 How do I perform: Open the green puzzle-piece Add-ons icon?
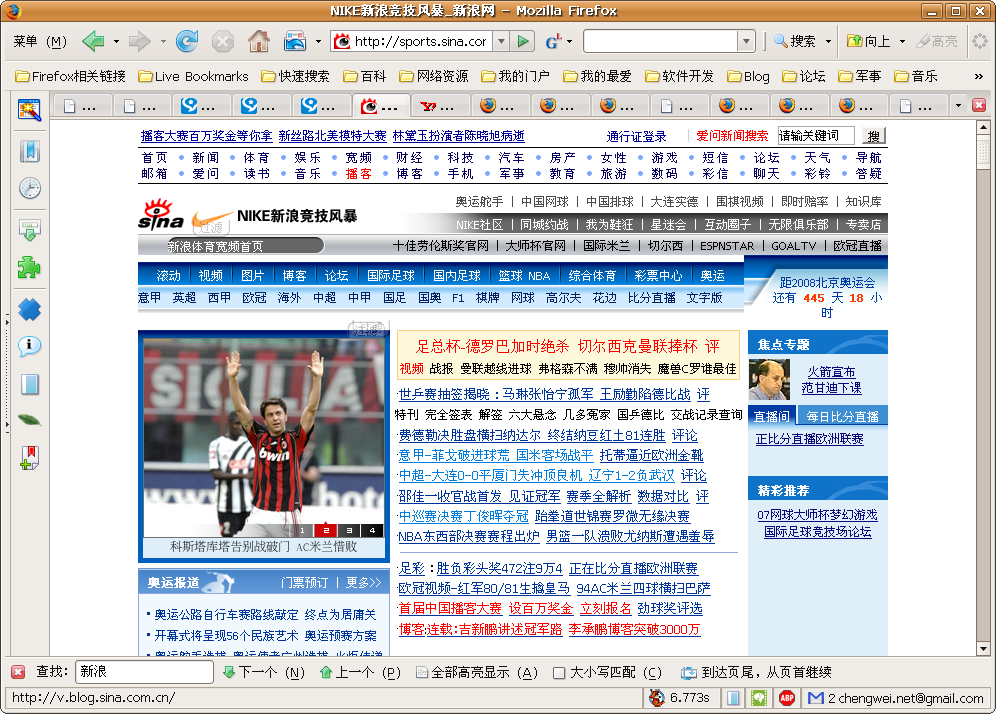[29, 267]
